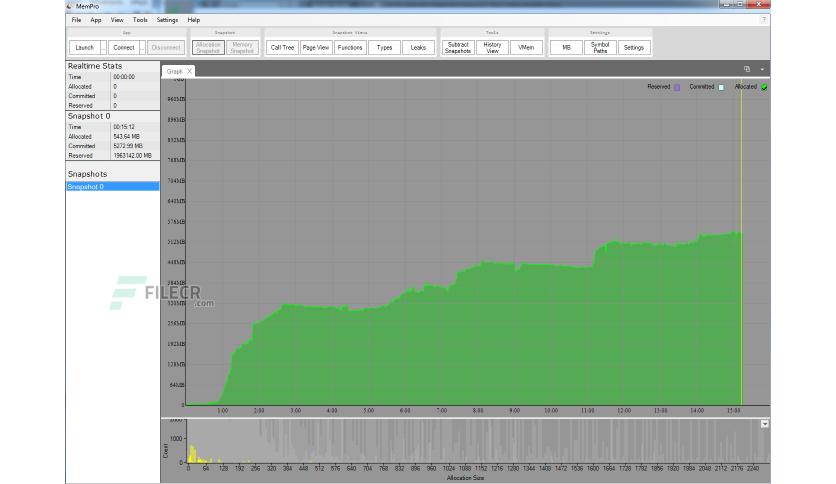Open the Functions view

[350, 47]
